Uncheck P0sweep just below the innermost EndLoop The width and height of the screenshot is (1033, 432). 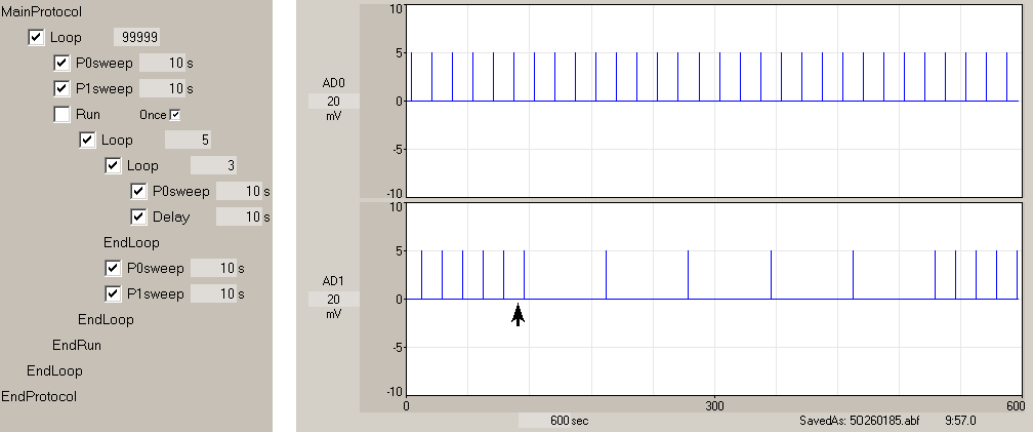[x=113, y=268]
